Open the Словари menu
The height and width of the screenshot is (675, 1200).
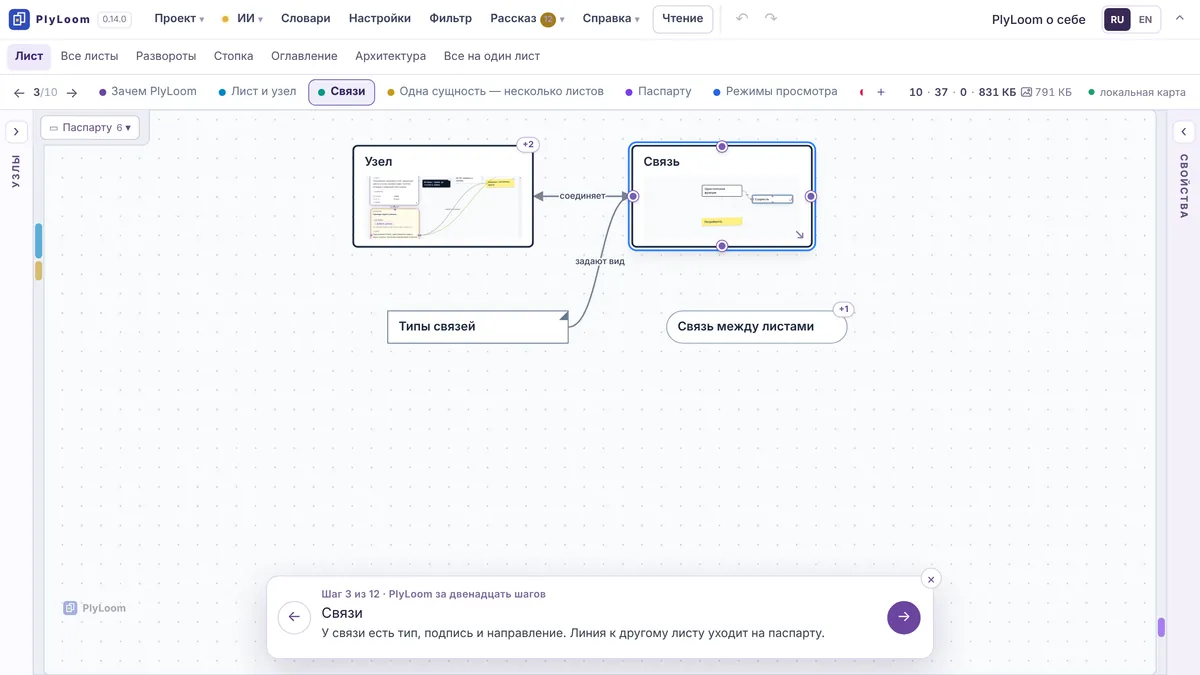[306, 19]
